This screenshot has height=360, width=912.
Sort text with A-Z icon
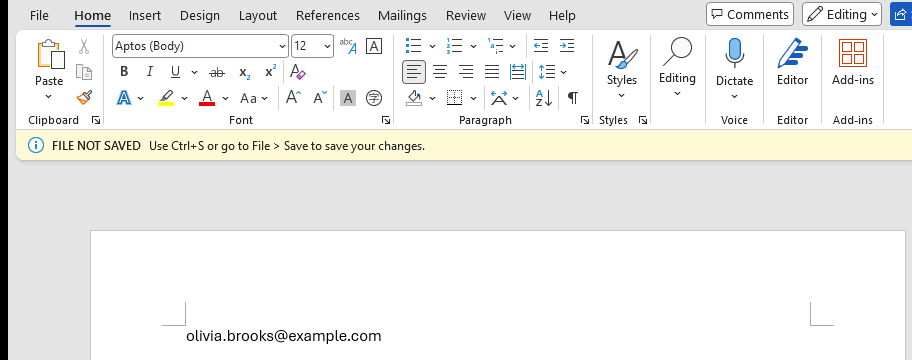(x=544, y=98)
